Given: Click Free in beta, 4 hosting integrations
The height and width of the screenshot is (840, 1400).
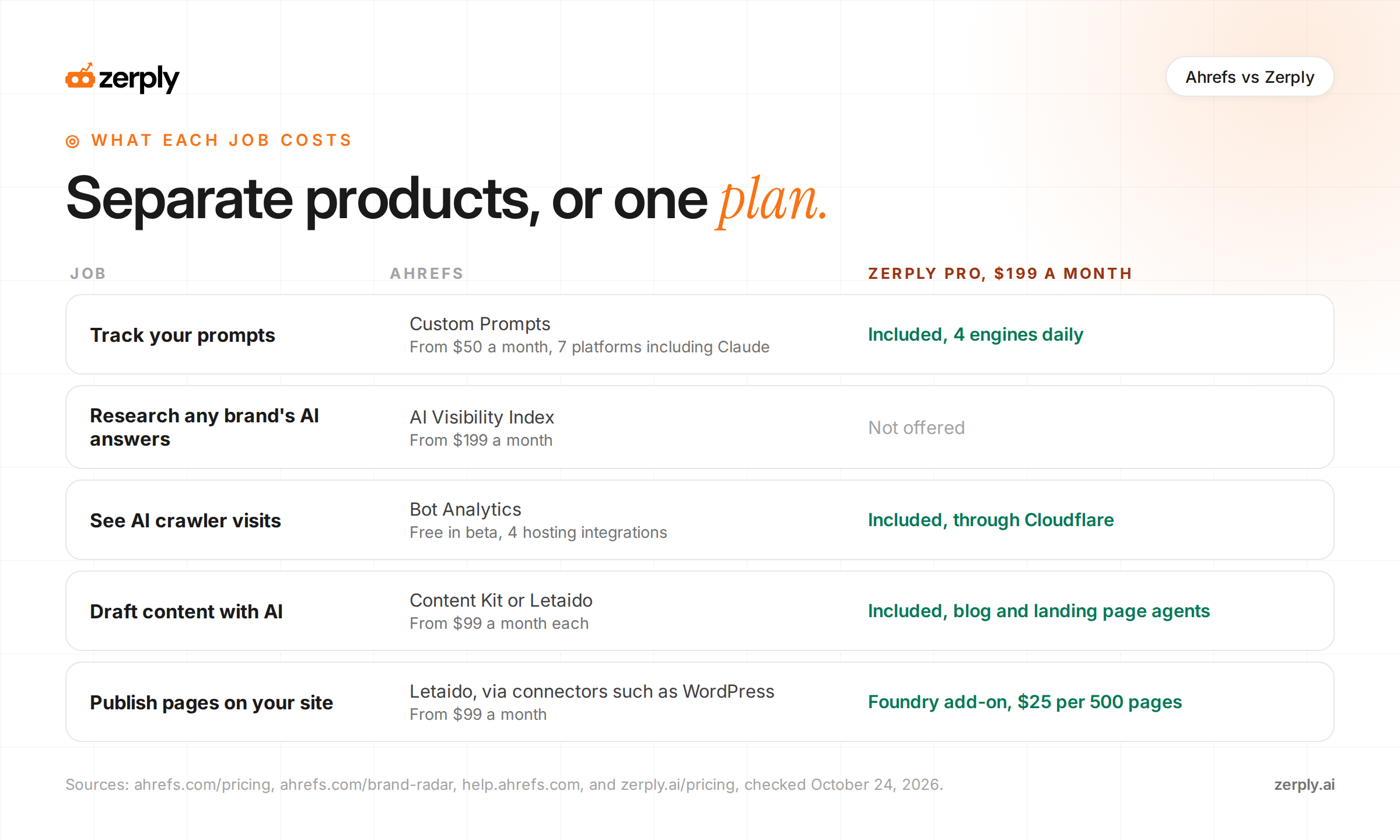Looking at the screenshot, I should pos(538,533).
